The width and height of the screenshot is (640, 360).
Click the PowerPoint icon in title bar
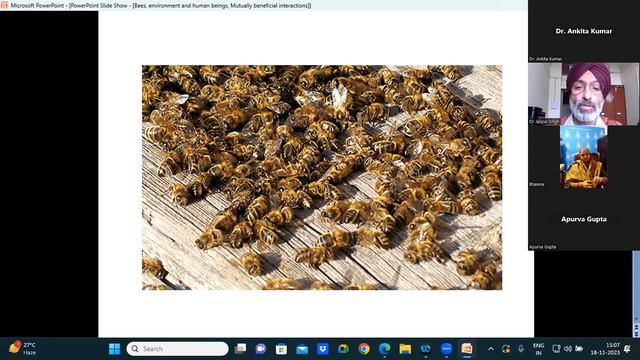[x=4, y=5]
